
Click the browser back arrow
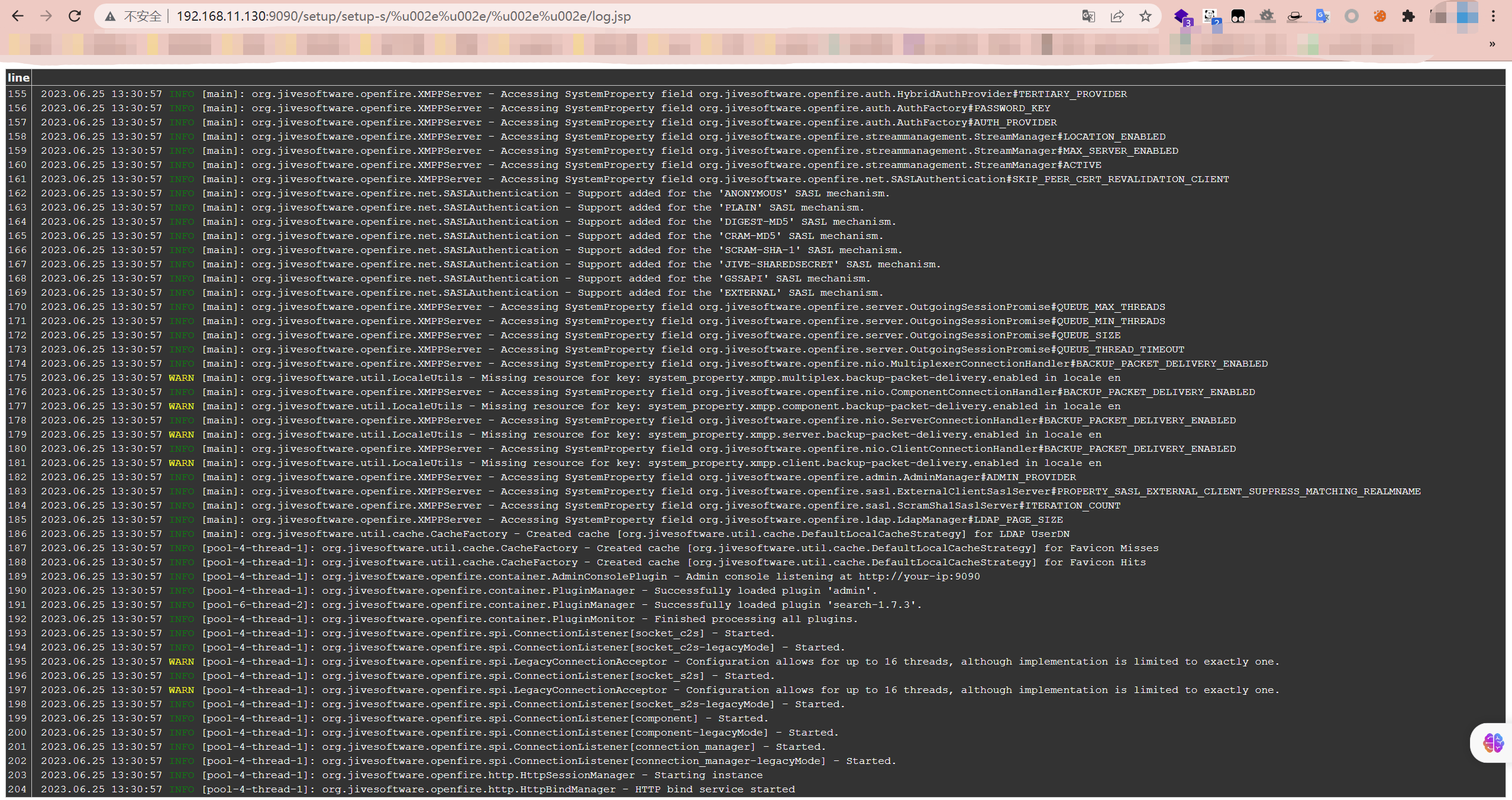[x=18, y=16]
